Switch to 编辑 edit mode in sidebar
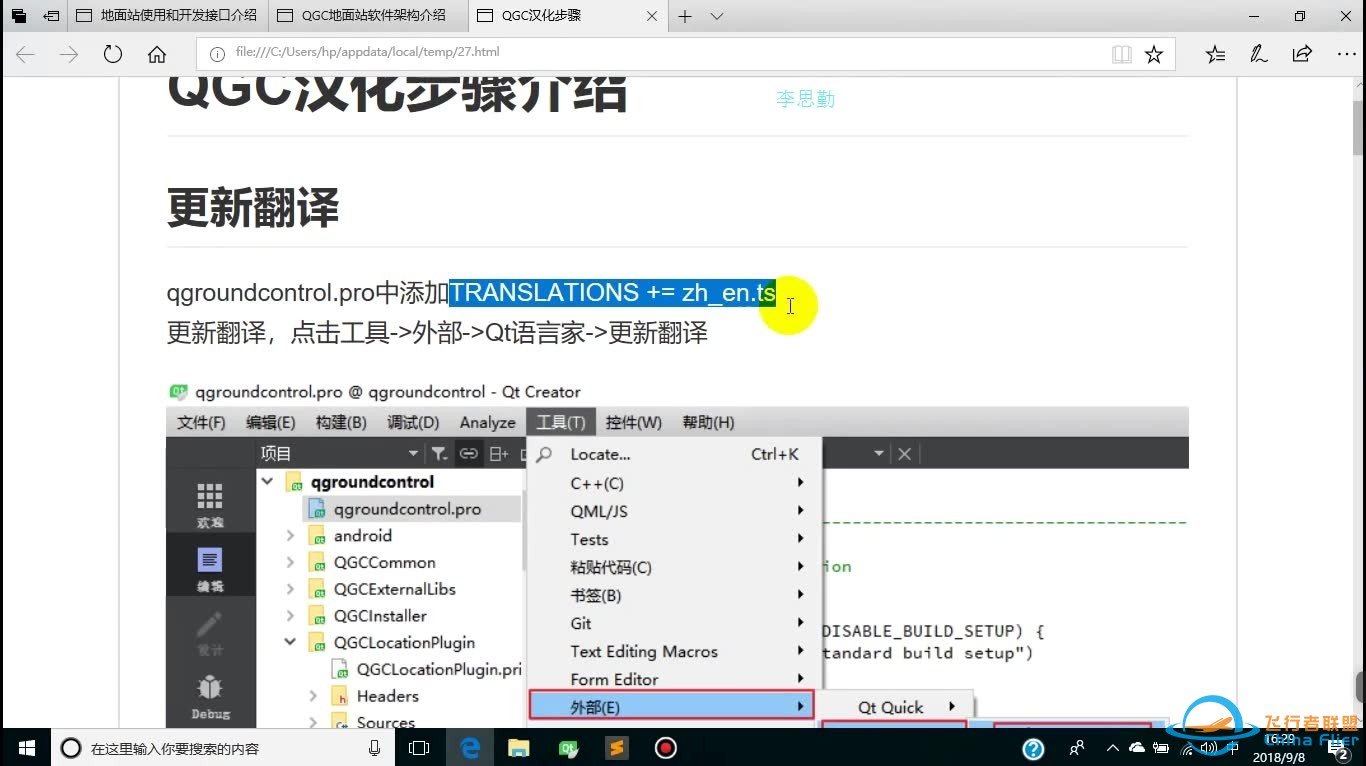This screenshot has width=1366, height=766. 210,568
